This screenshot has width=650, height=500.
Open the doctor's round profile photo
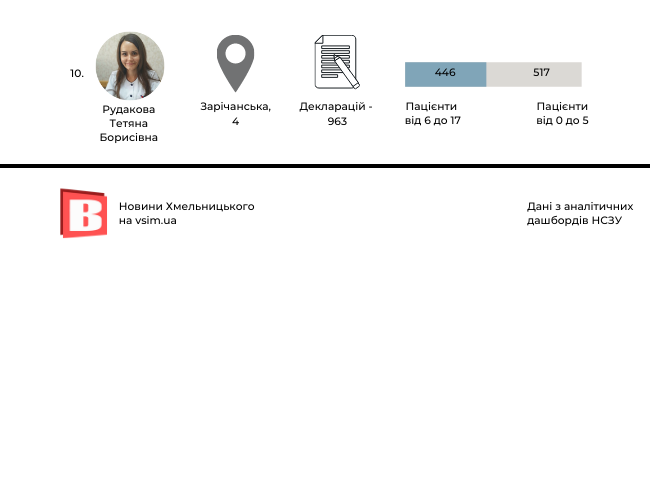(x=130, y=65)
